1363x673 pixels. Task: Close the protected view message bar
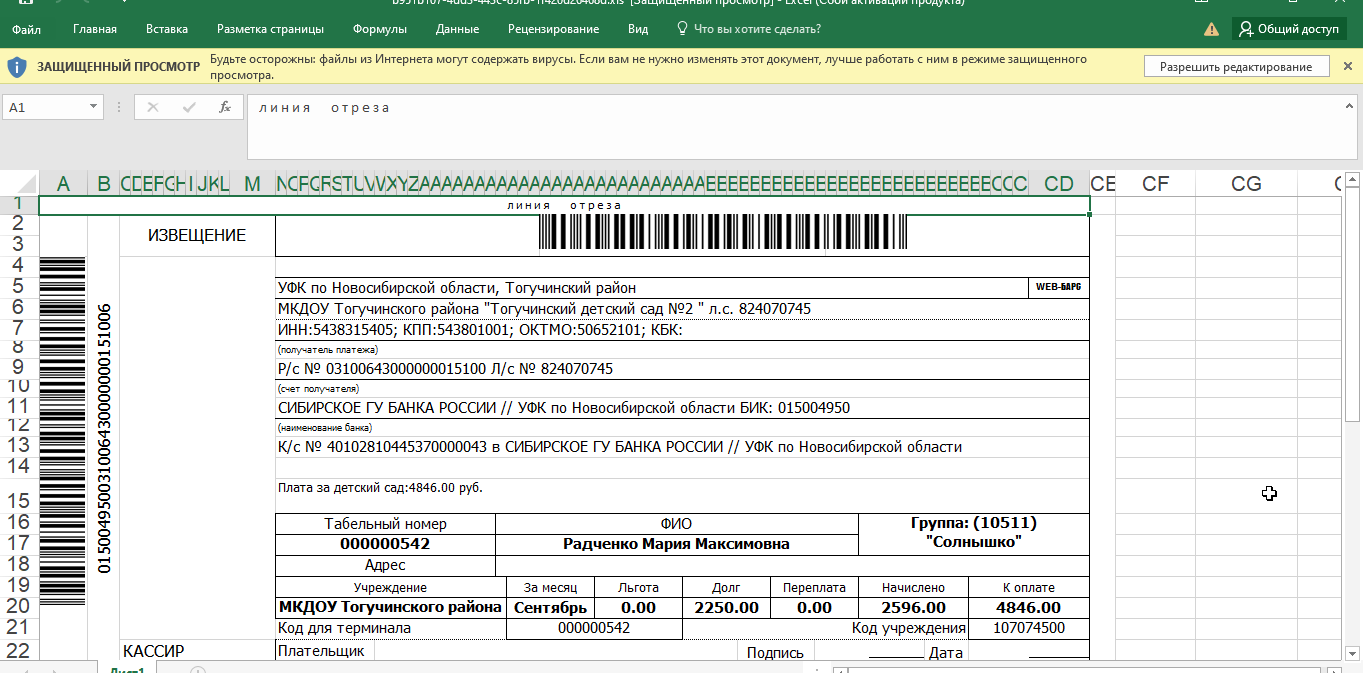(x=1347, y=66)
